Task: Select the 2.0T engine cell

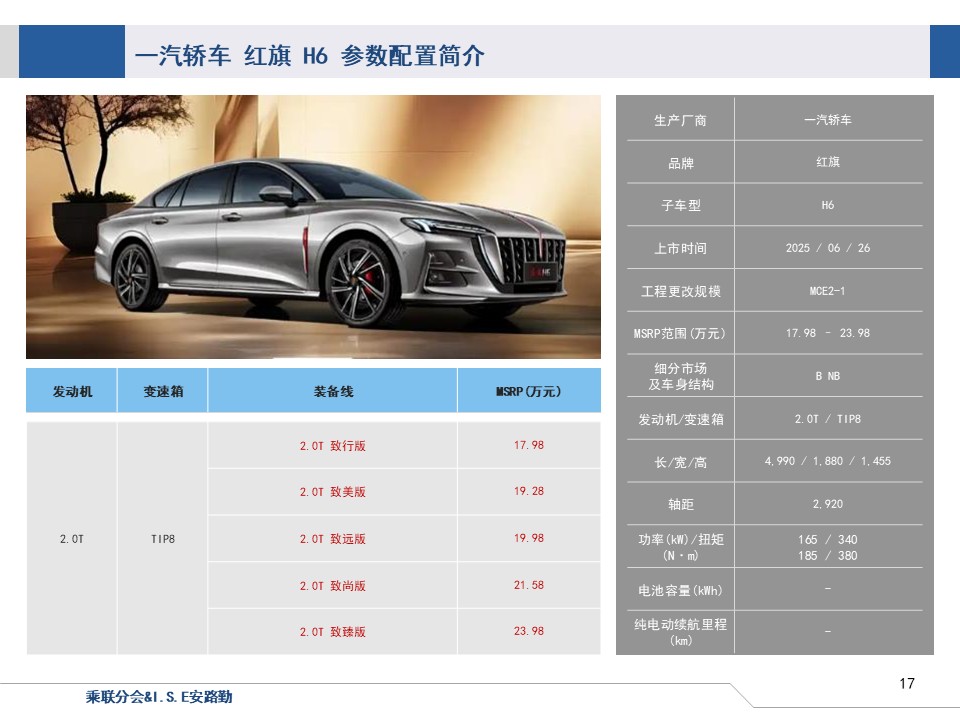Action: 72,539
